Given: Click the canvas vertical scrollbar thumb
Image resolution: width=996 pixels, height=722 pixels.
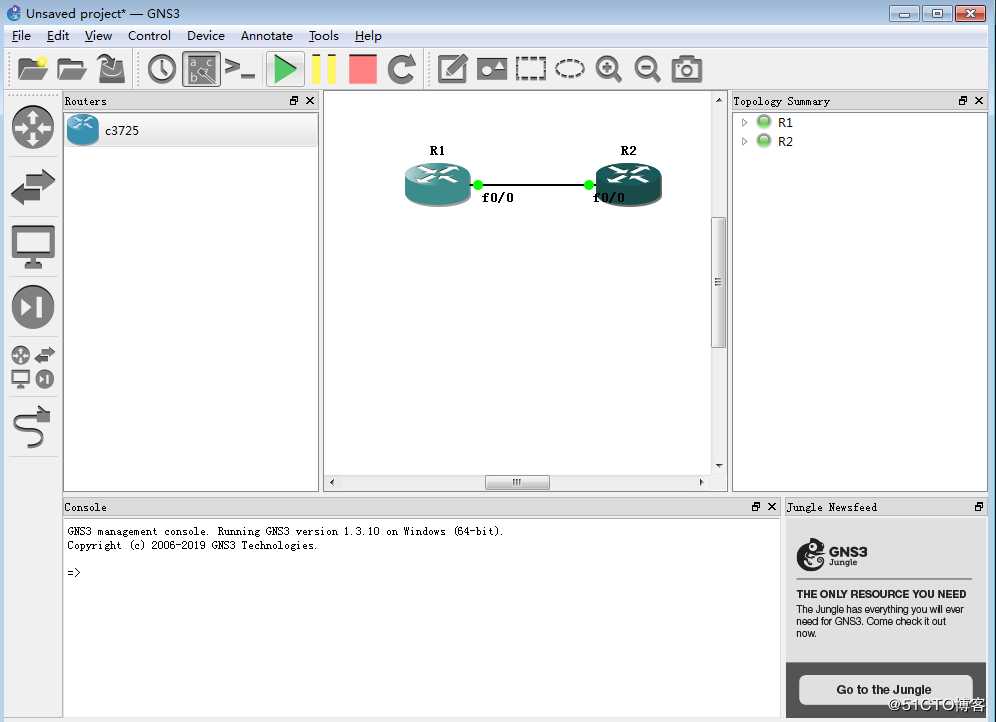Looking at the screenshot, I should click(x=718, y=283).
